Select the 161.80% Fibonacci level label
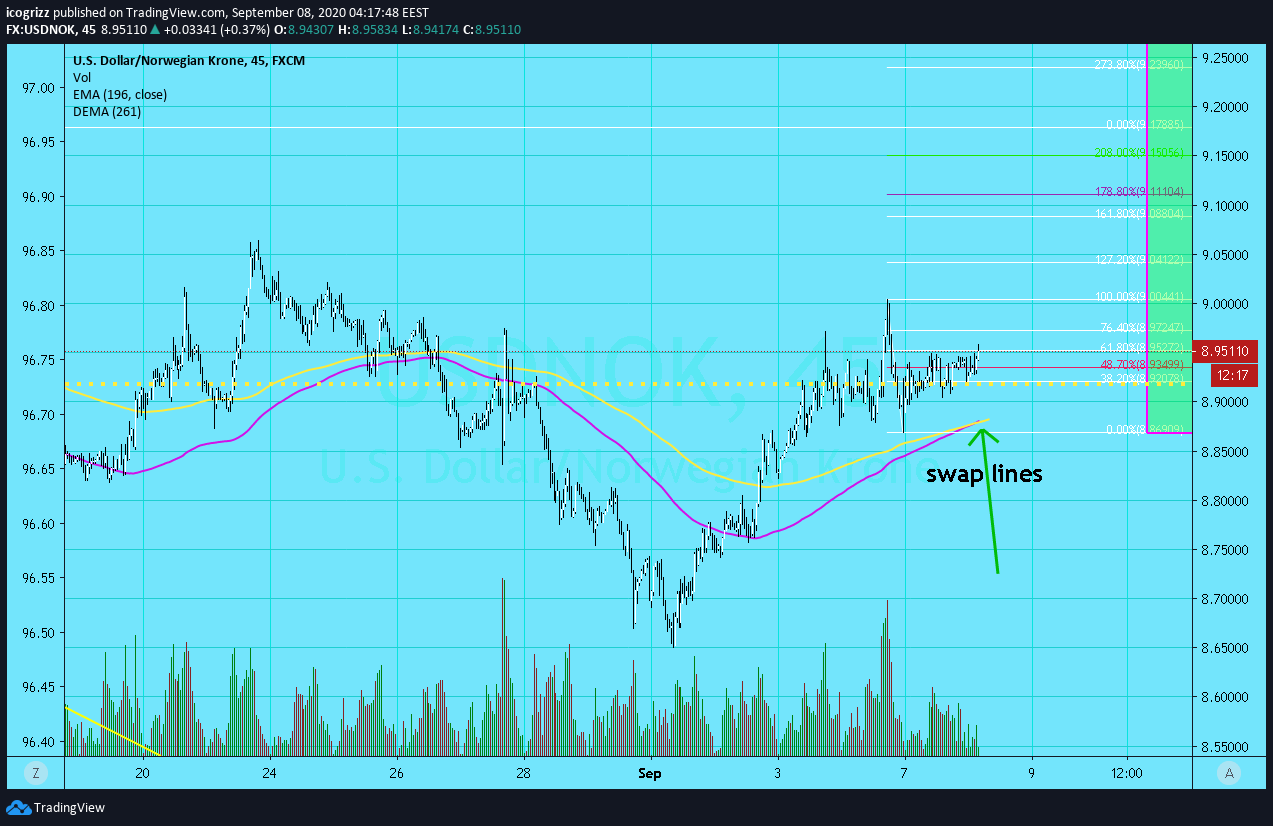The image size is (1273, 826). coord(1139,213)
